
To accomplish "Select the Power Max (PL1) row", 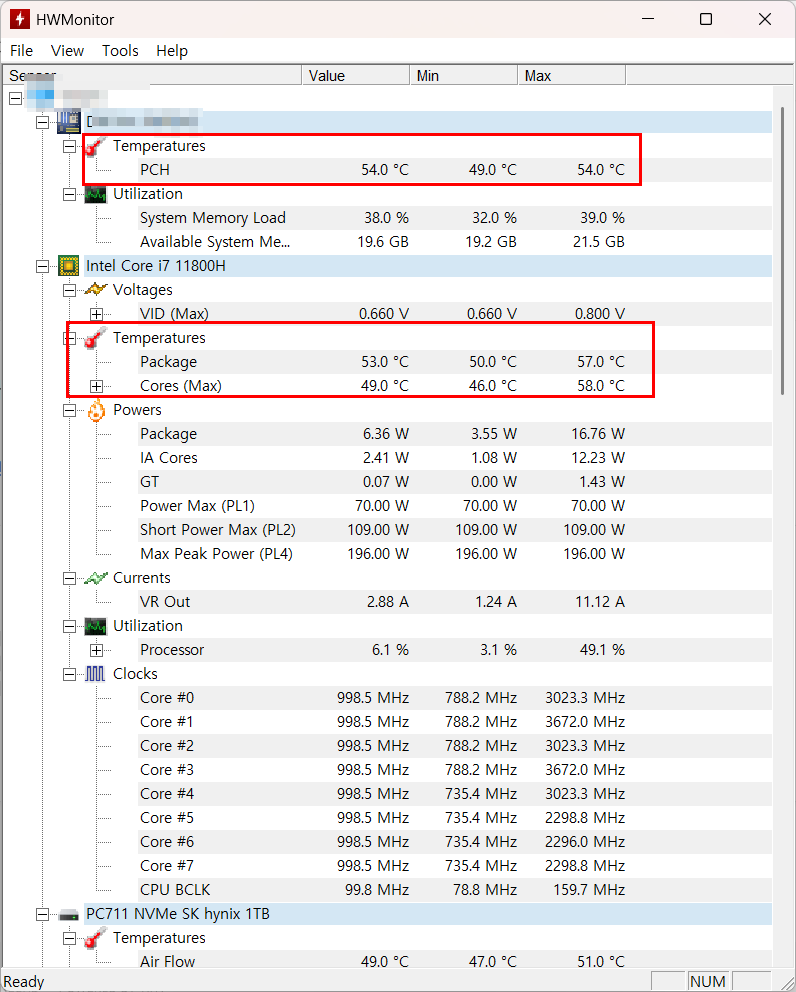I will [x=454, y=506].
